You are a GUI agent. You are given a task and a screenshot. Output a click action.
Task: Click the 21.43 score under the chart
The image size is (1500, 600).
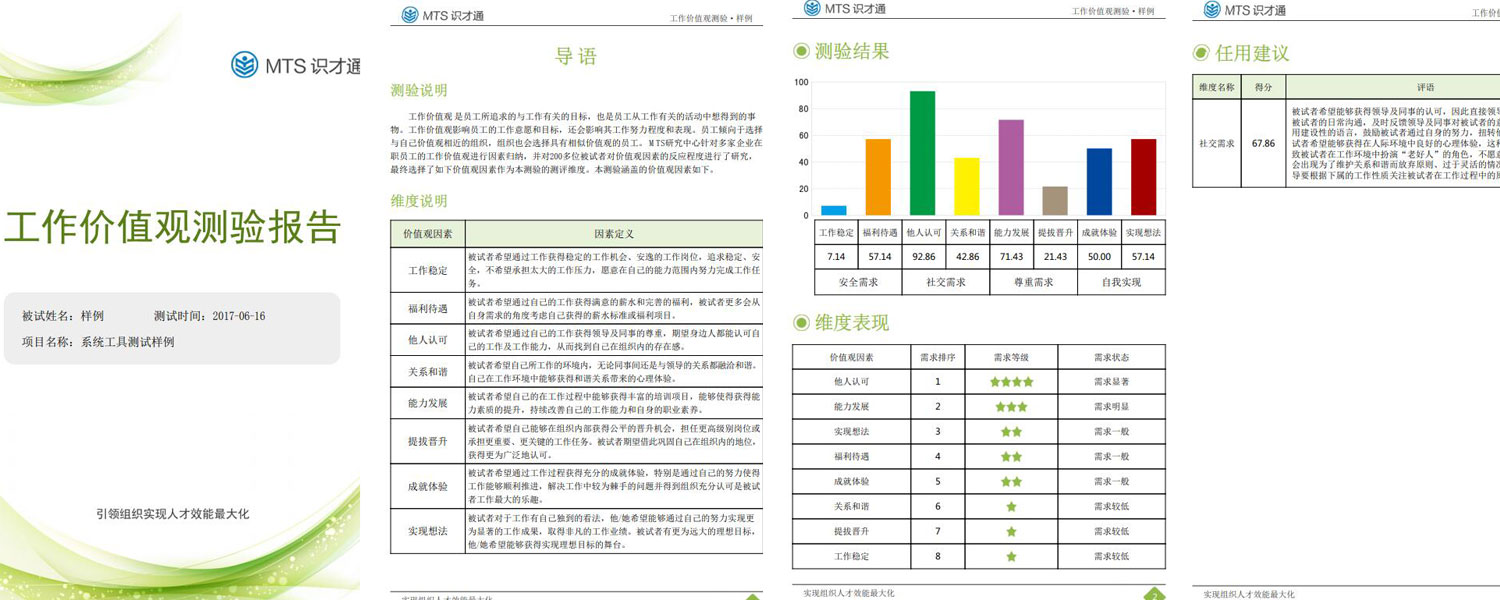(1055, 257)
